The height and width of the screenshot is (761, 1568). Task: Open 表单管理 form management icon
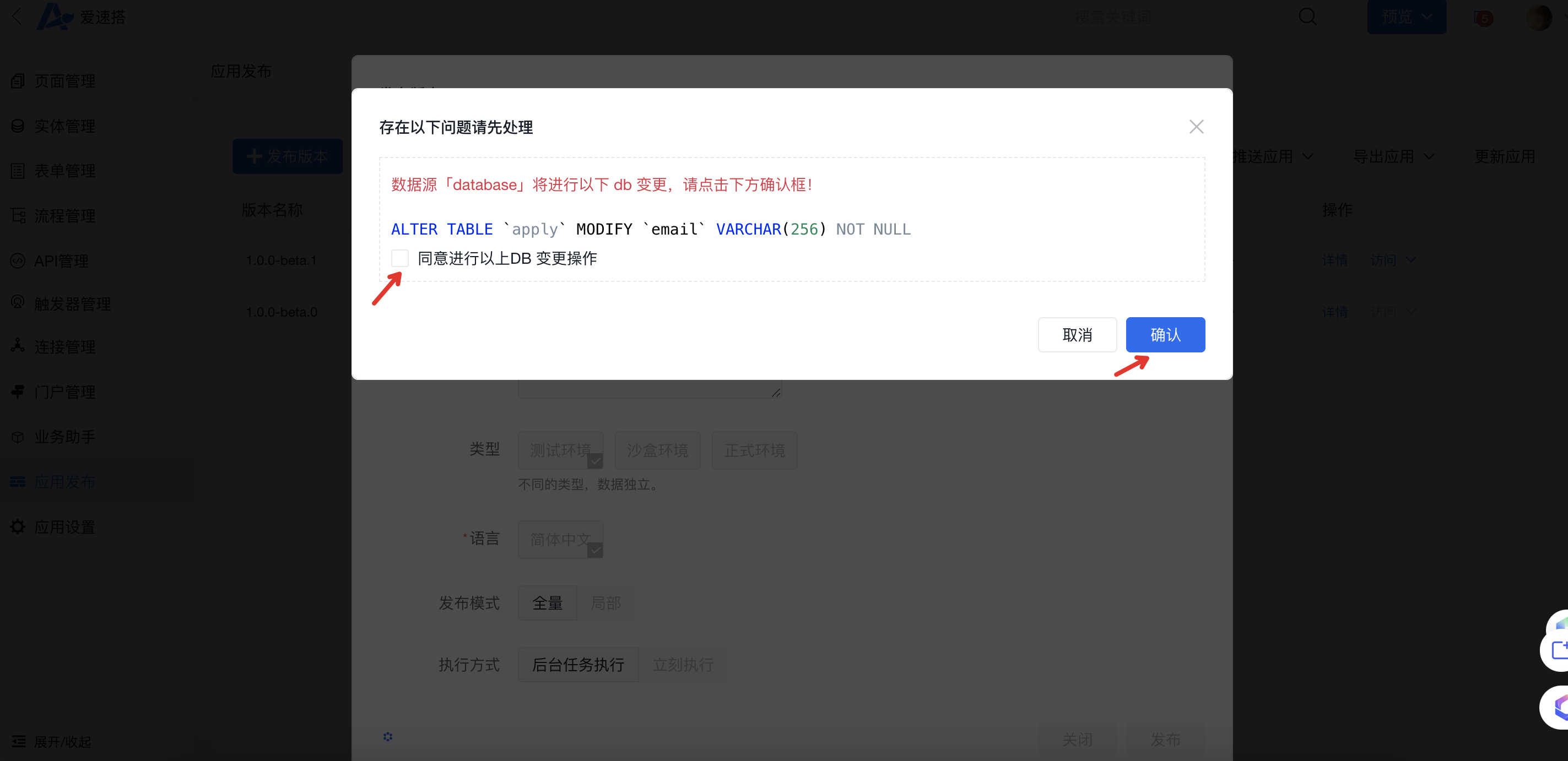point(18,170)
